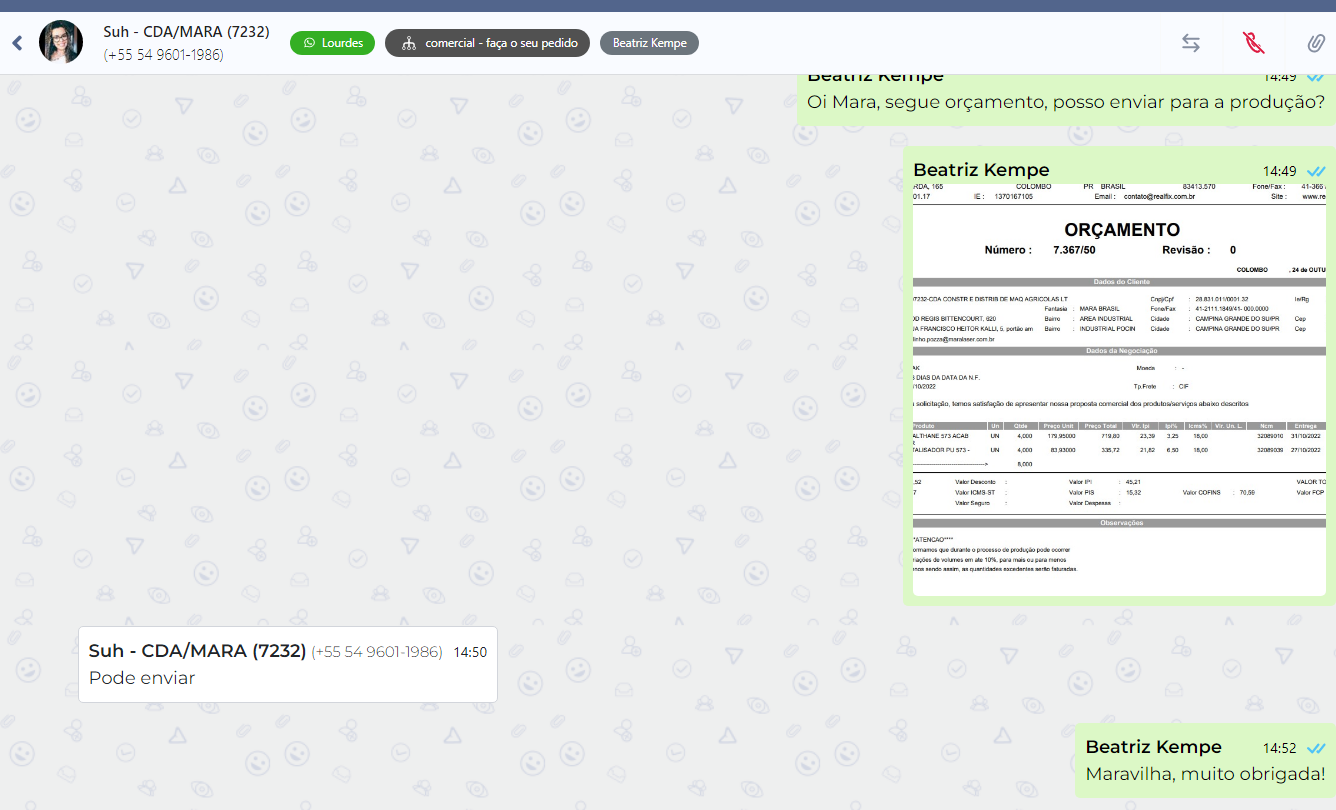The height and width of the screenshot is (810, 1336).
Task: Click phone number under contact name in header
Action: [x=163, y=55]
